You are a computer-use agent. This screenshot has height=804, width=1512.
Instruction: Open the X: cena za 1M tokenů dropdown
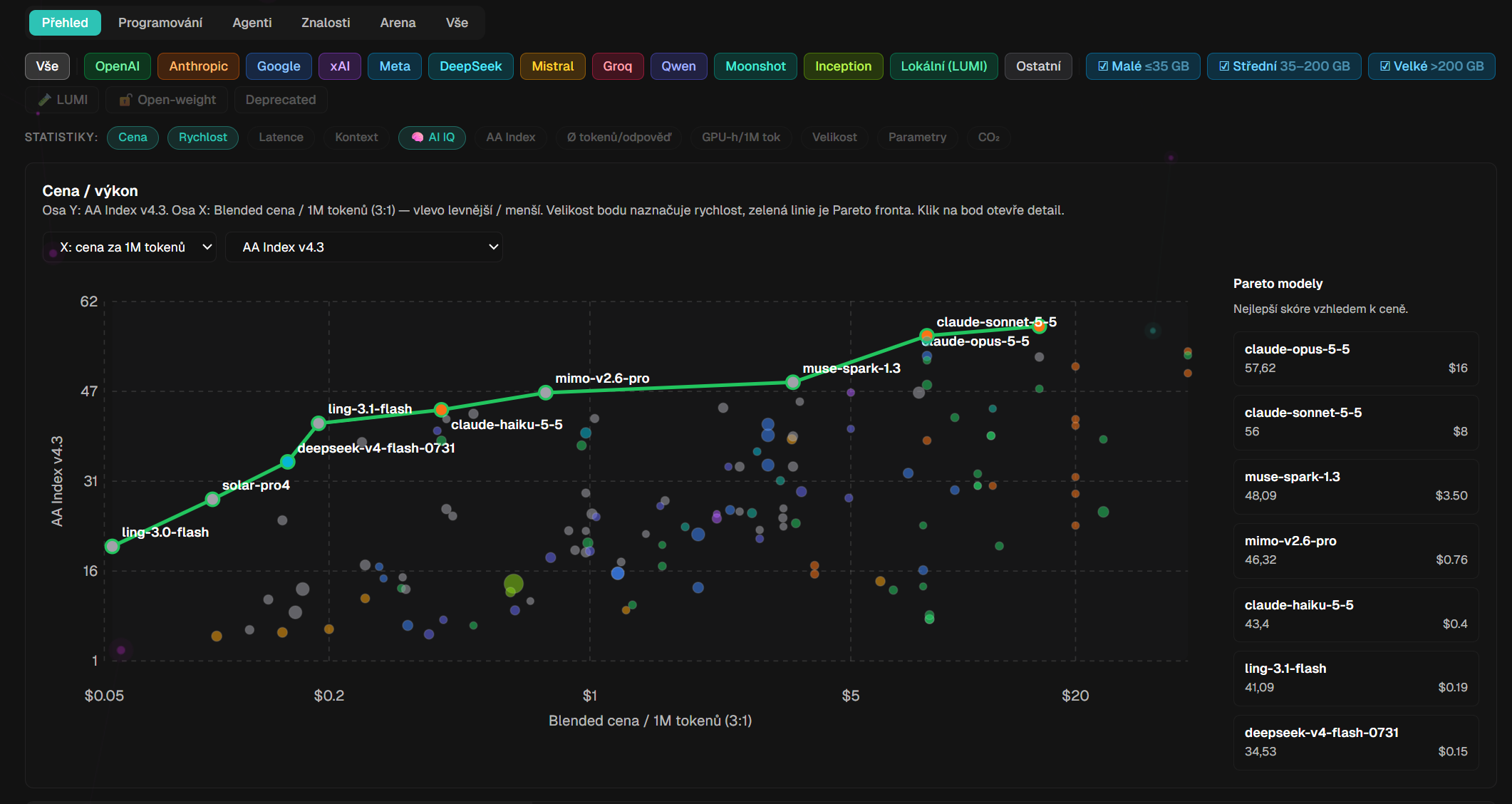click(130, 247)
